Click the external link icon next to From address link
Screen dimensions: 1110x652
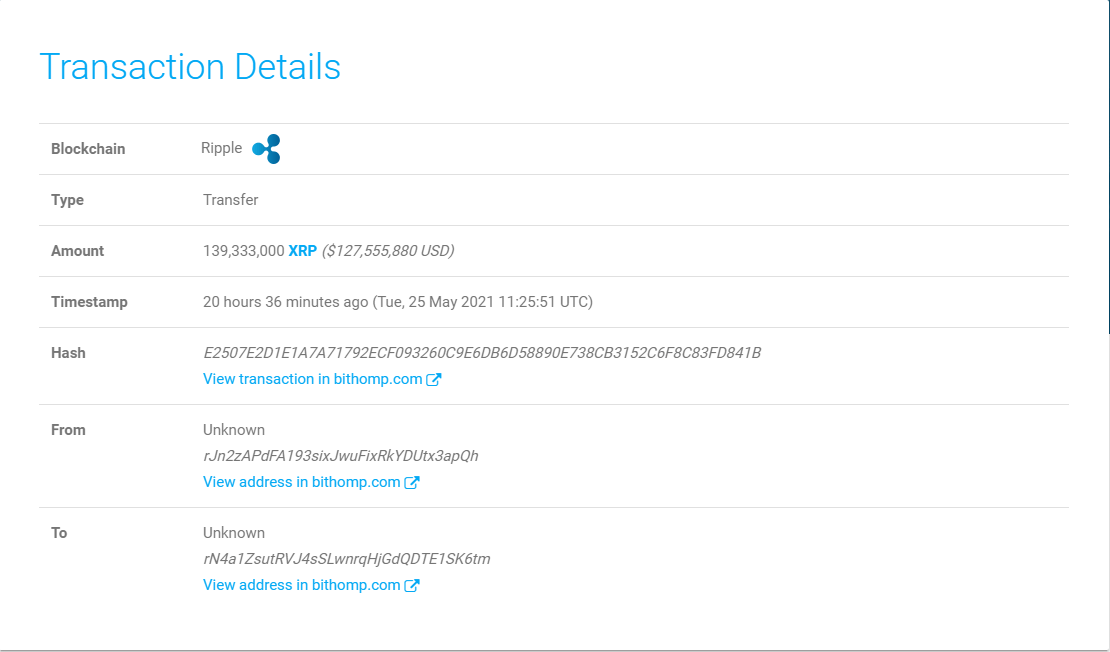pyautogui.click(x=413, y=481)
